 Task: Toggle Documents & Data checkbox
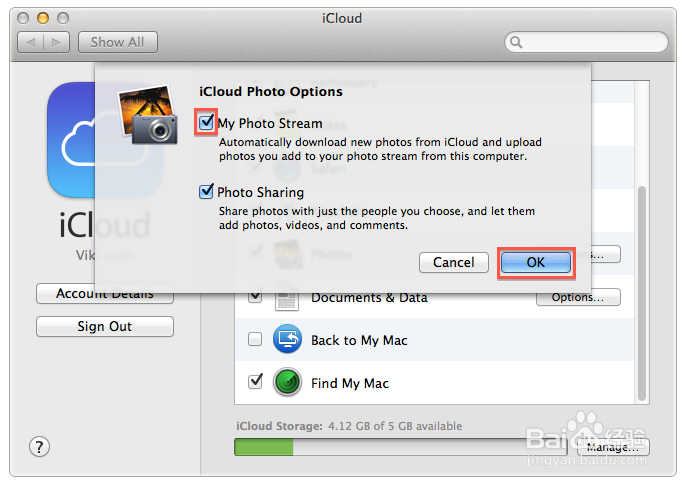tap(255, 297)
